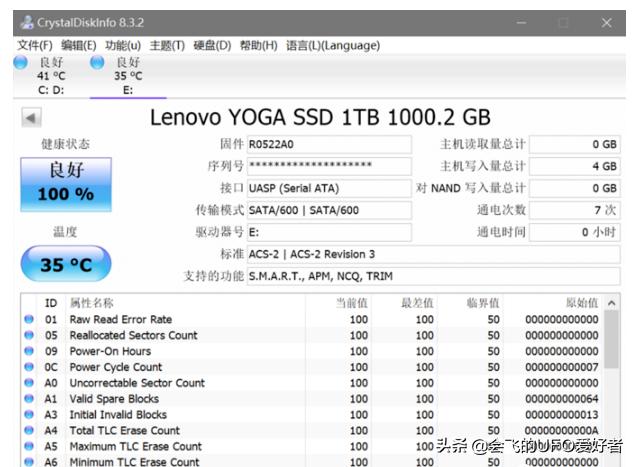The width and height of the screenshot is (636, 467).
Task: Click status dot for Power Cycle Count
Action: [29, 366]
